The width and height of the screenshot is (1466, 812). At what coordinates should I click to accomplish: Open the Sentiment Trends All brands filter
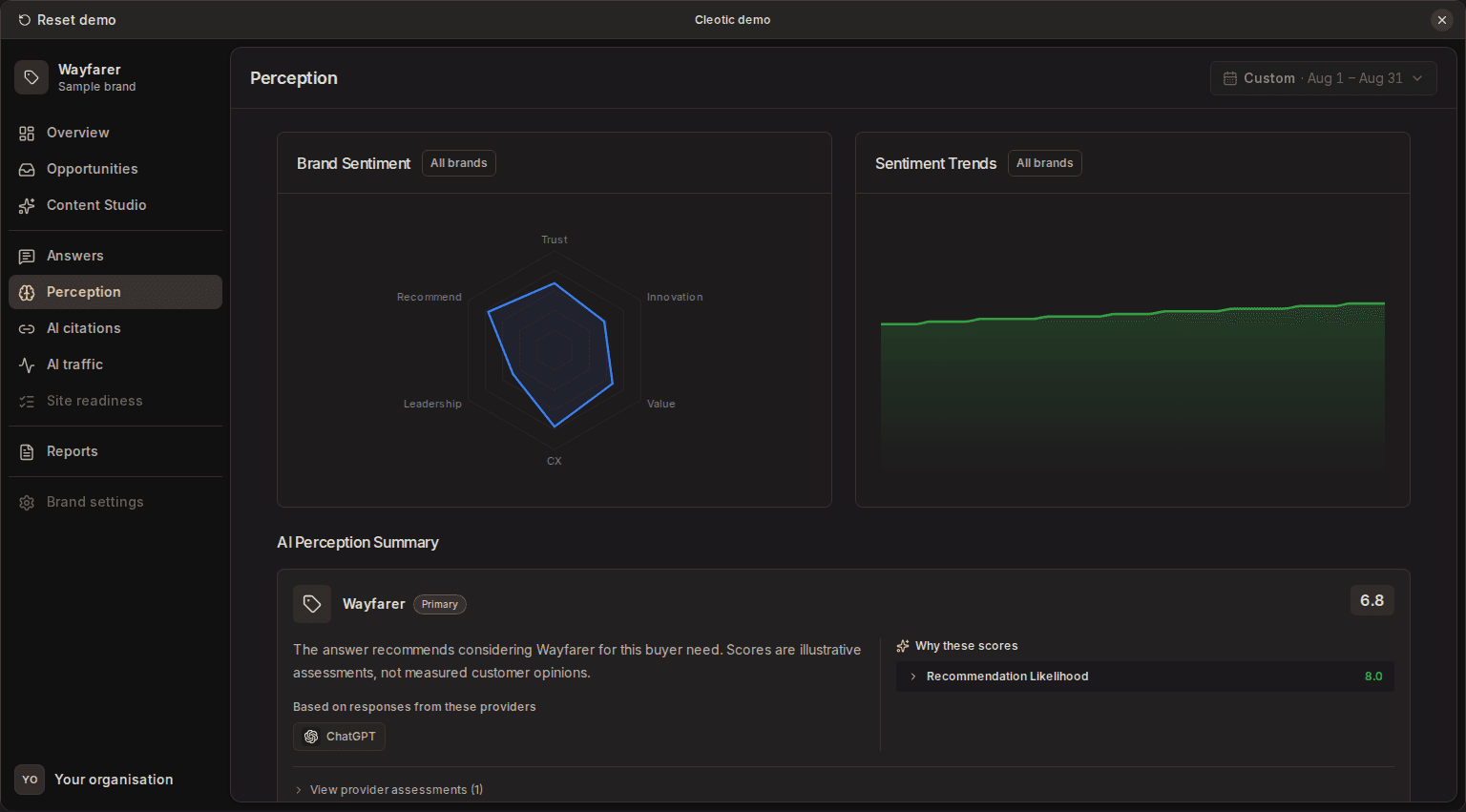point(1045,163)
